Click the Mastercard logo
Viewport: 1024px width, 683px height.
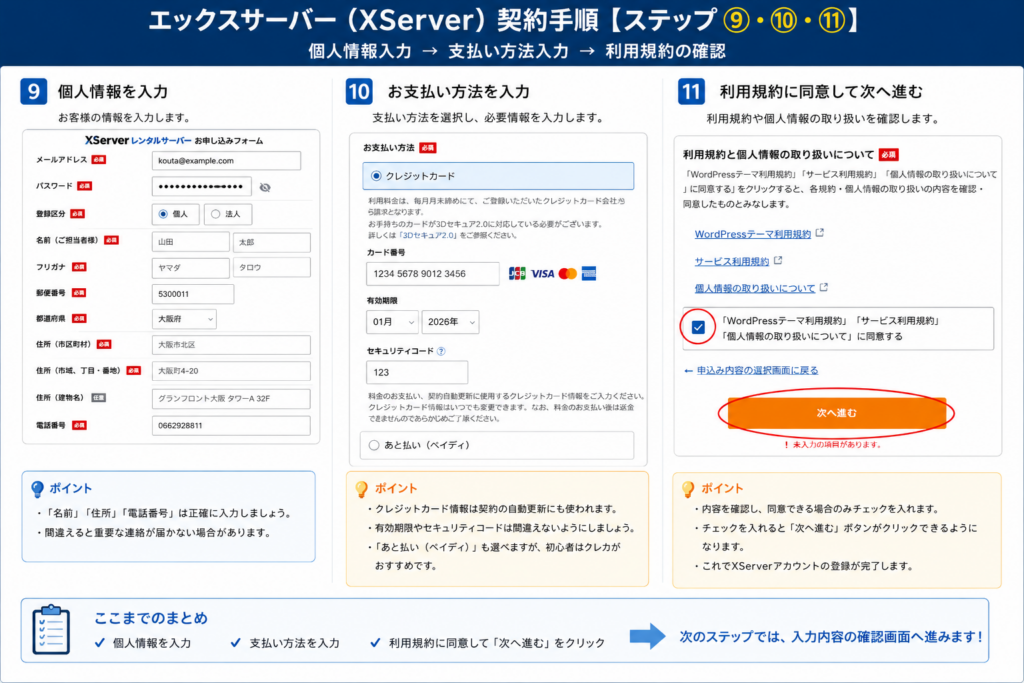coord(568,274)
